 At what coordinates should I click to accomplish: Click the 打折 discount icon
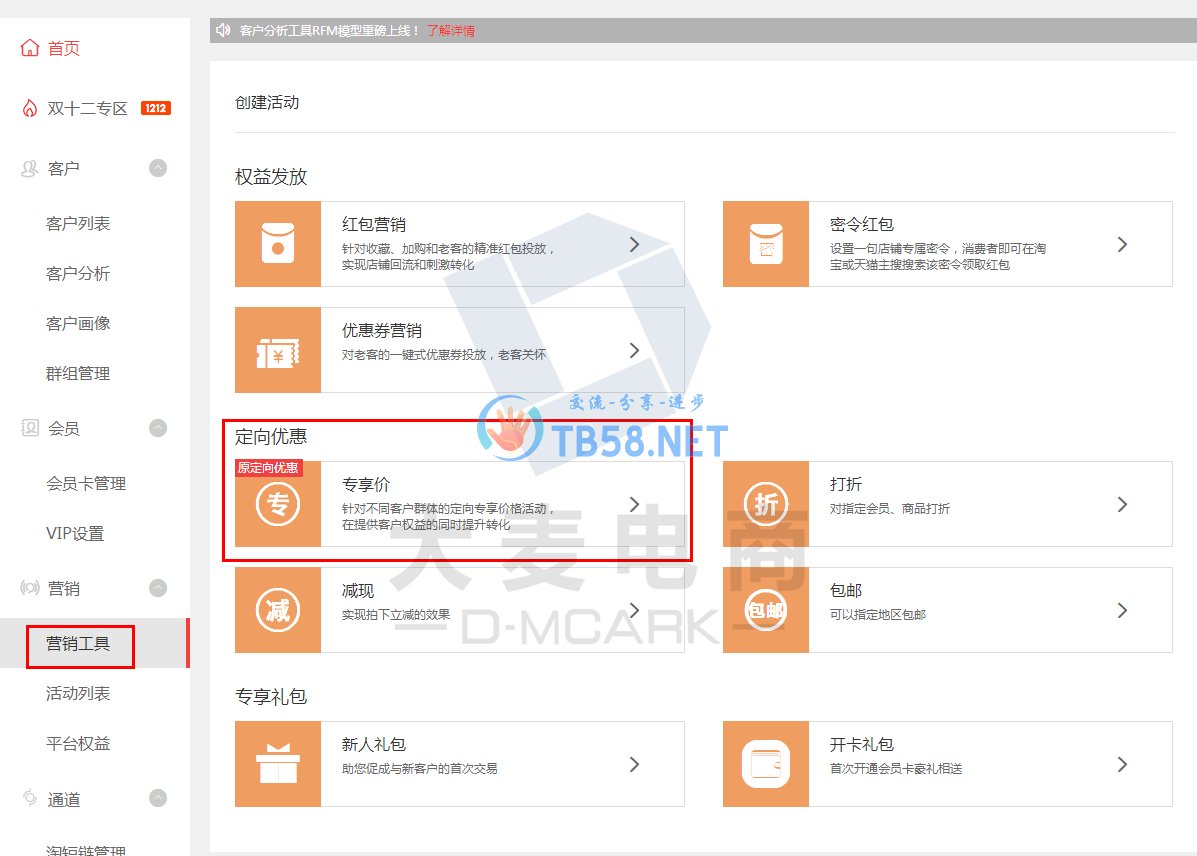coord(766,504)
